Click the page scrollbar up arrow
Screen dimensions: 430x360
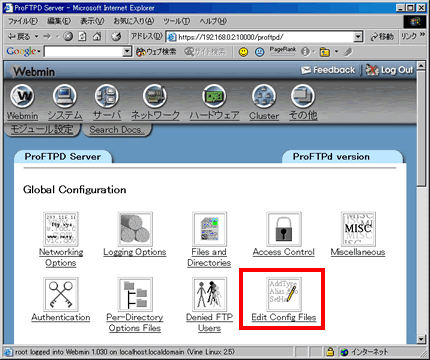[x=421, y=65]
